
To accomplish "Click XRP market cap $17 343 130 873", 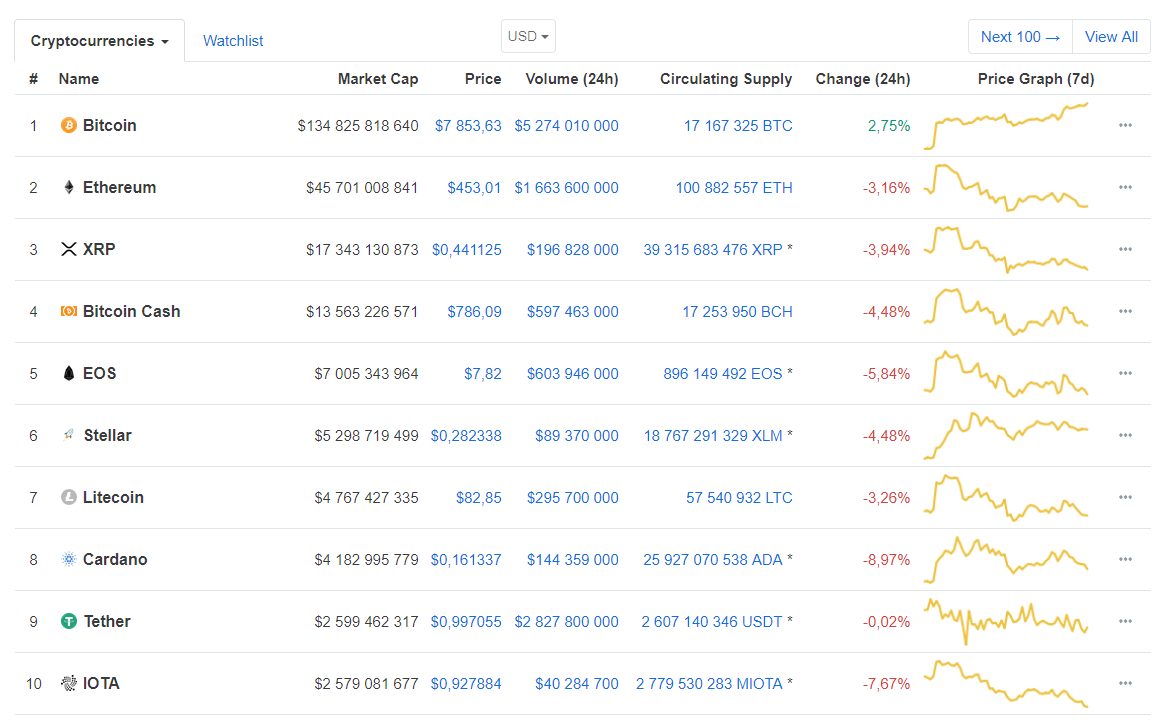I will (x=362, y=250).
